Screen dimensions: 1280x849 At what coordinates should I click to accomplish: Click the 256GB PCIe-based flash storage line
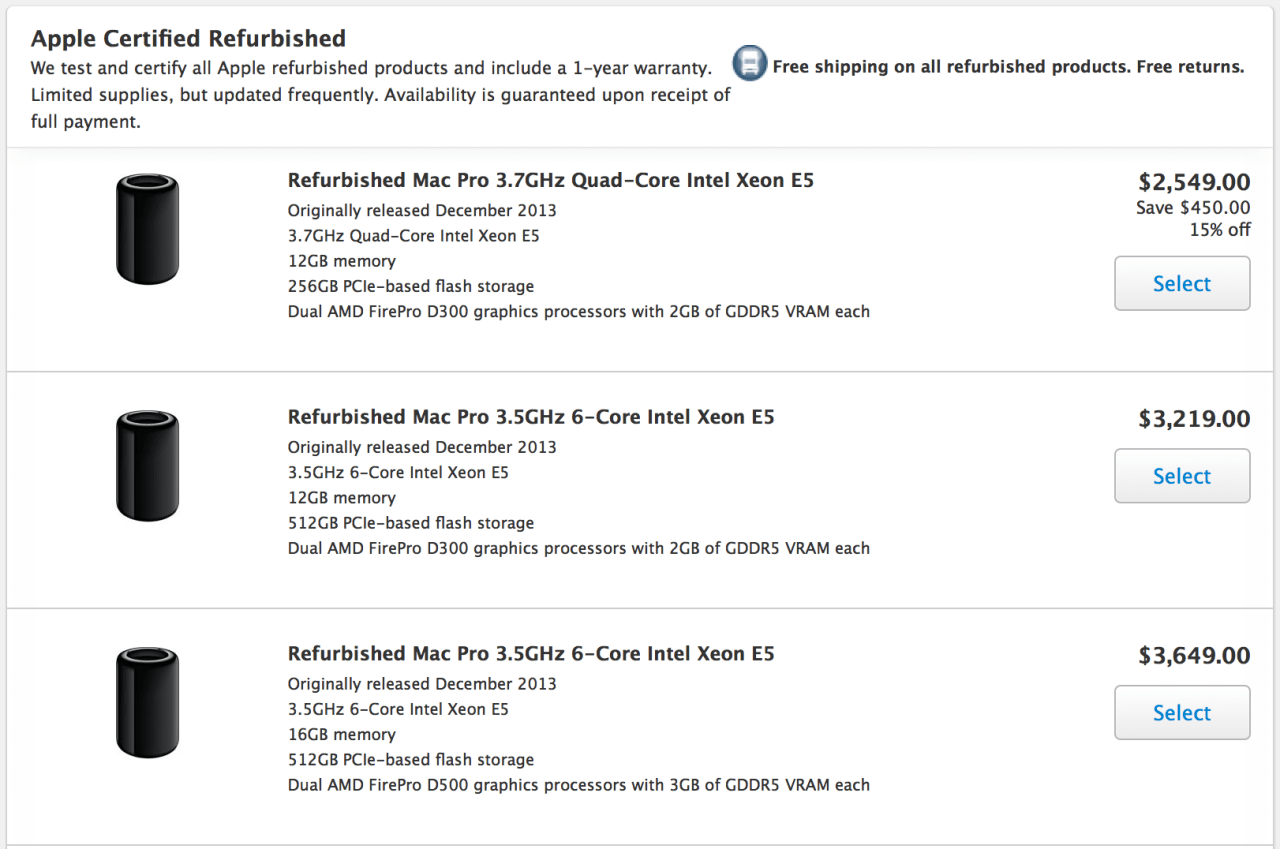click(x=410, y=286)
